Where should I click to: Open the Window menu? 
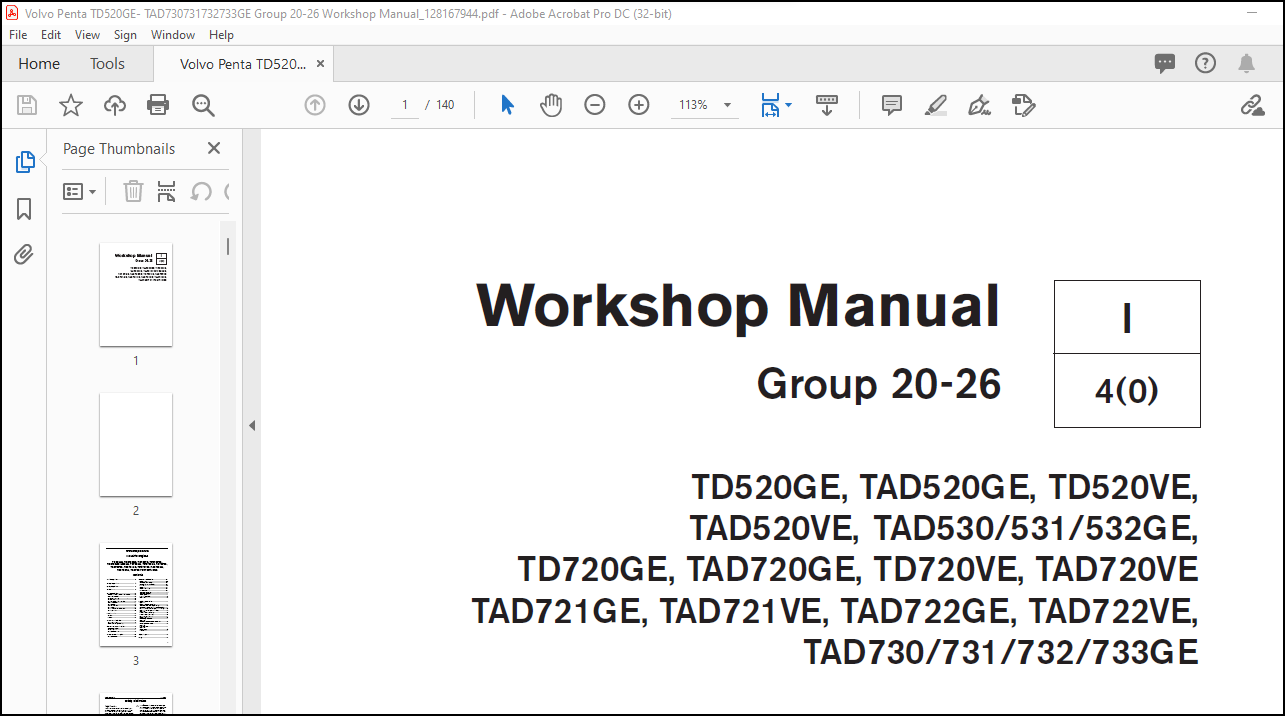pyautogui.click(x=173, y=34)
